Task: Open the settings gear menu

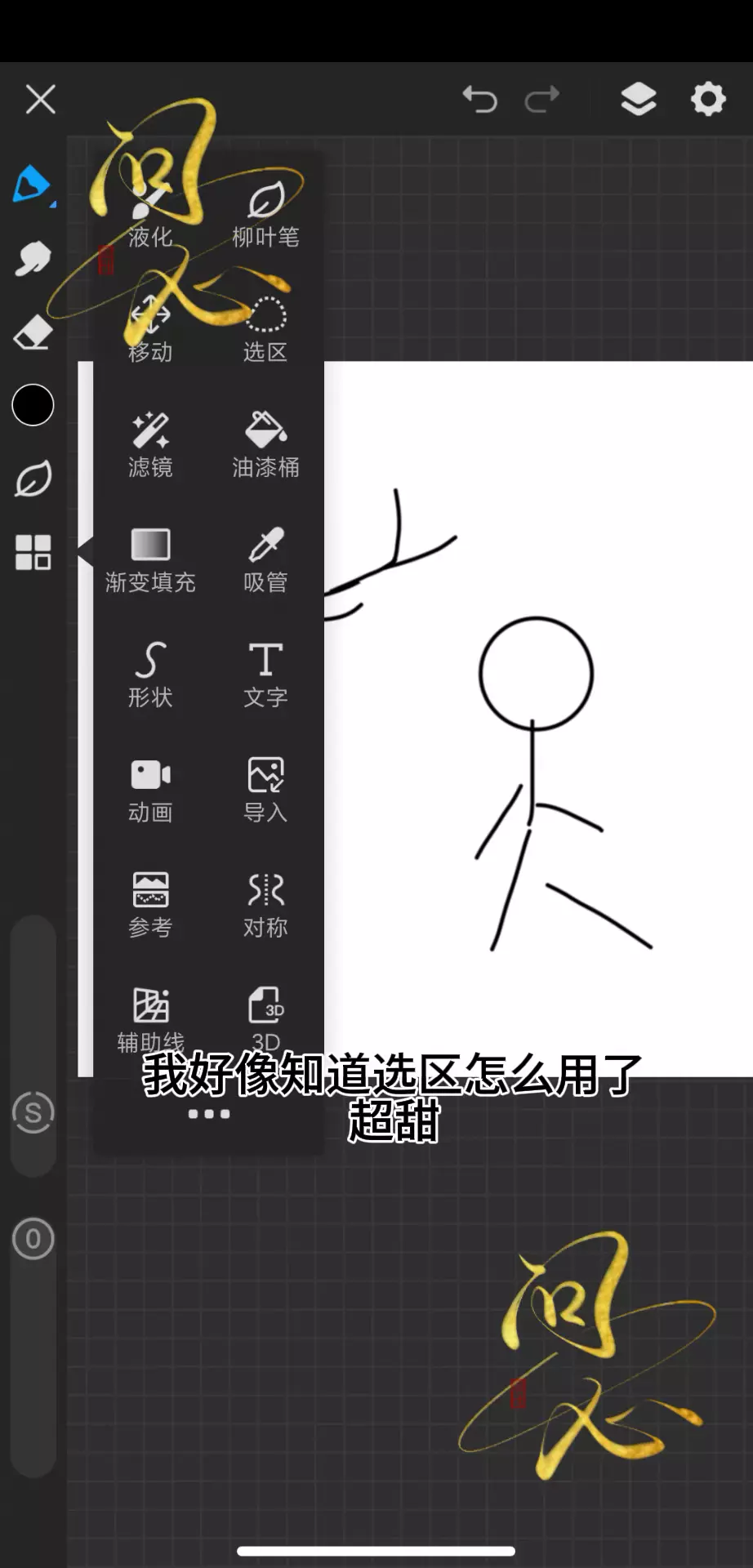Action: (708, 100)
